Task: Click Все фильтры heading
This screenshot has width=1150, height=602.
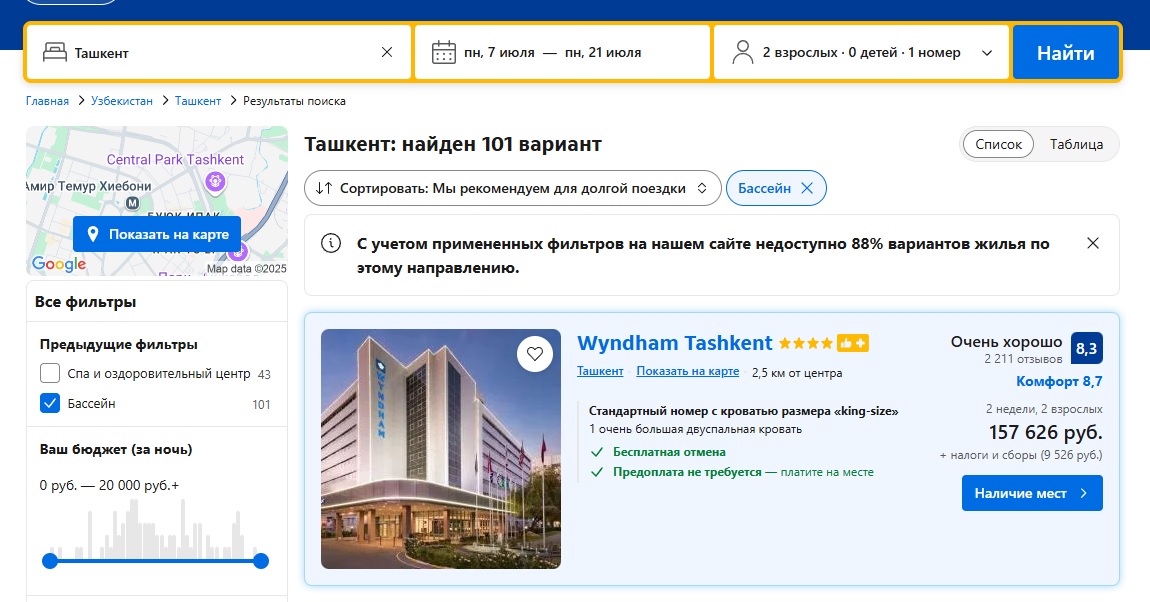Action: coord(85,302)
